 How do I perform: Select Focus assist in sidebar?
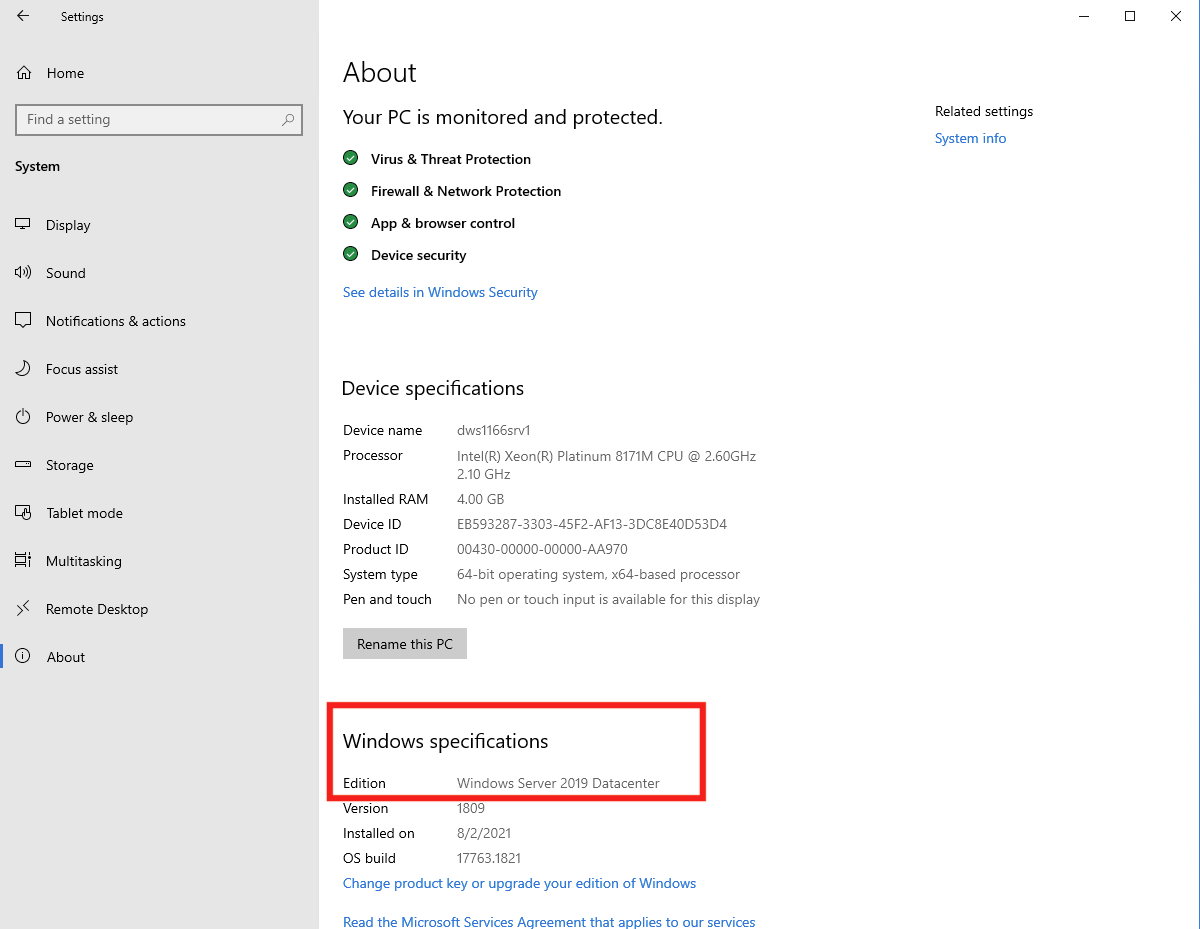pyautogui.click(x=159, y=369)
